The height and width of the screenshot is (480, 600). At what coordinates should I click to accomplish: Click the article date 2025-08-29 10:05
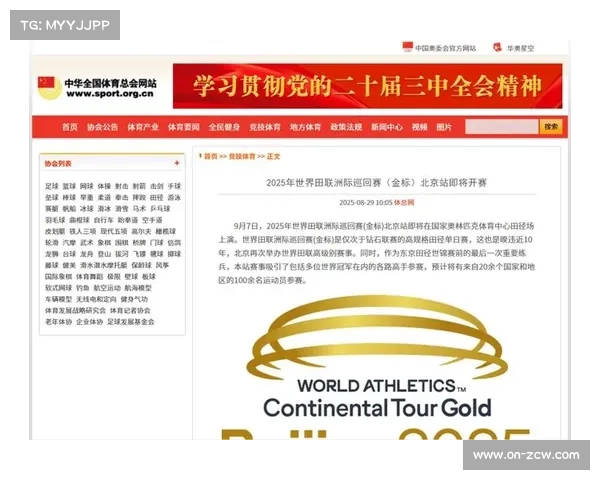[366, 202]
